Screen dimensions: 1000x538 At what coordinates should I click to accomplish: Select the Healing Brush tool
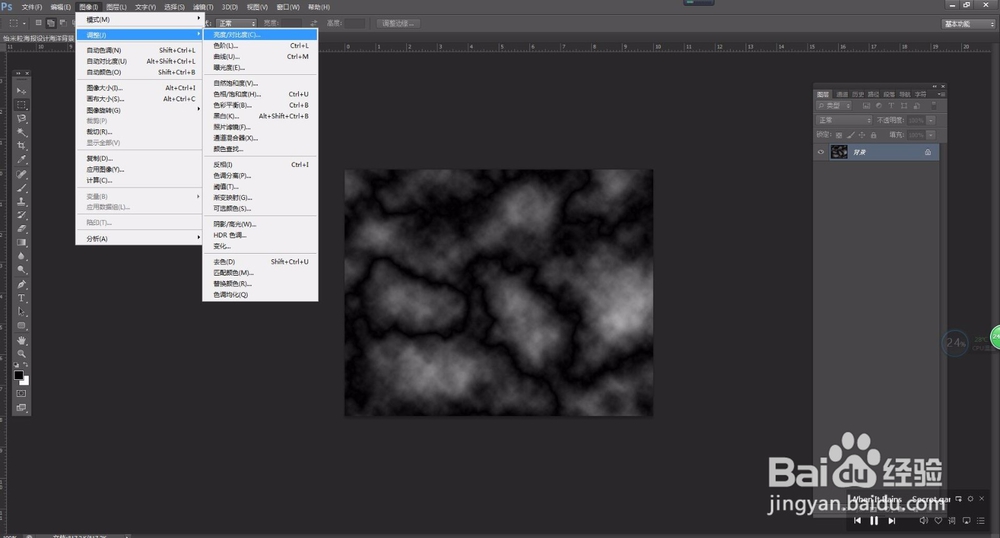[x=21, y=174]
